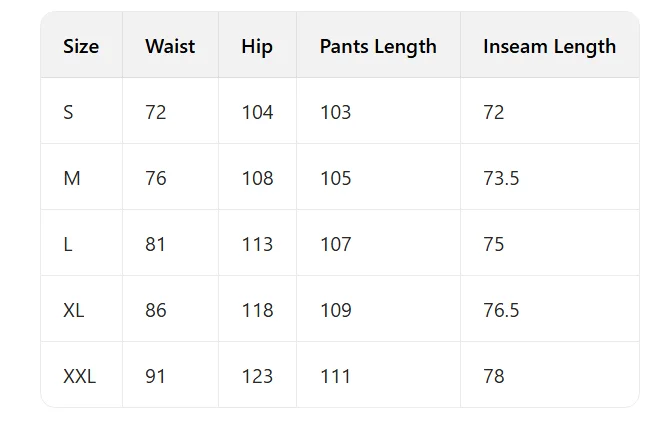Select the hip value 123

[257, 376]
